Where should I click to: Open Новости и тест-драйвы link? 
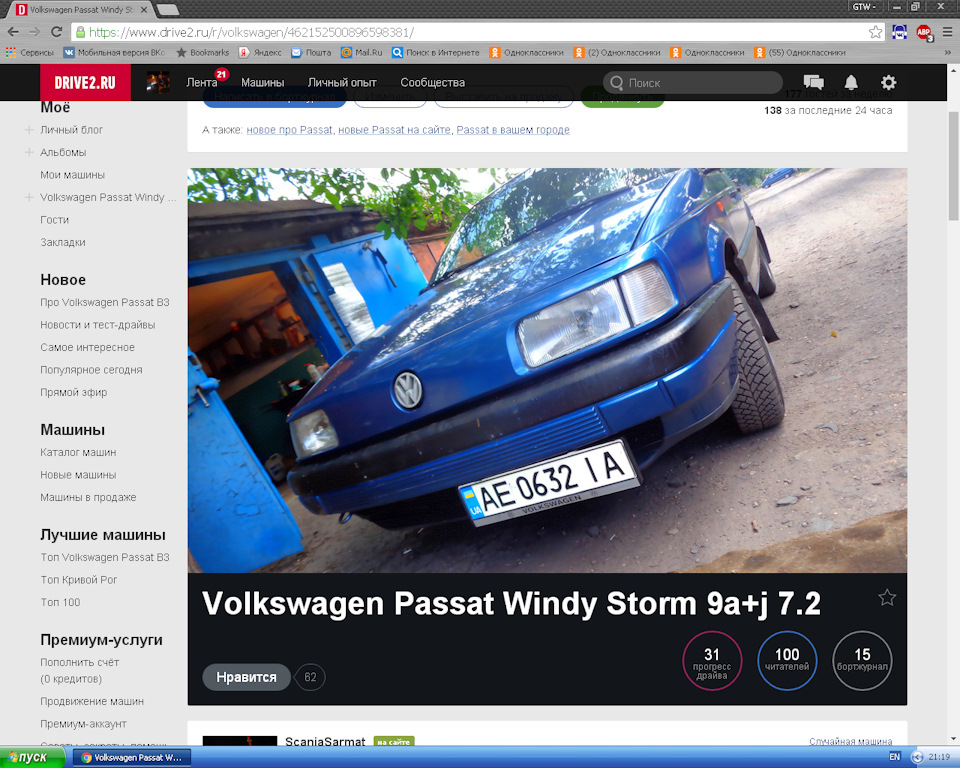98,325
